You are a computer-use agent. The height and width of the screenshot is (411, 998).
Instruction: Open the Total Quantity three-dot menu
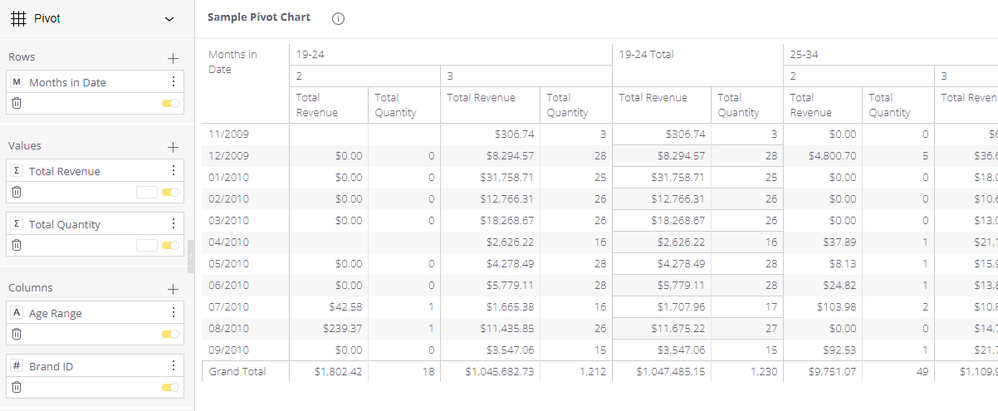point(173,224)
